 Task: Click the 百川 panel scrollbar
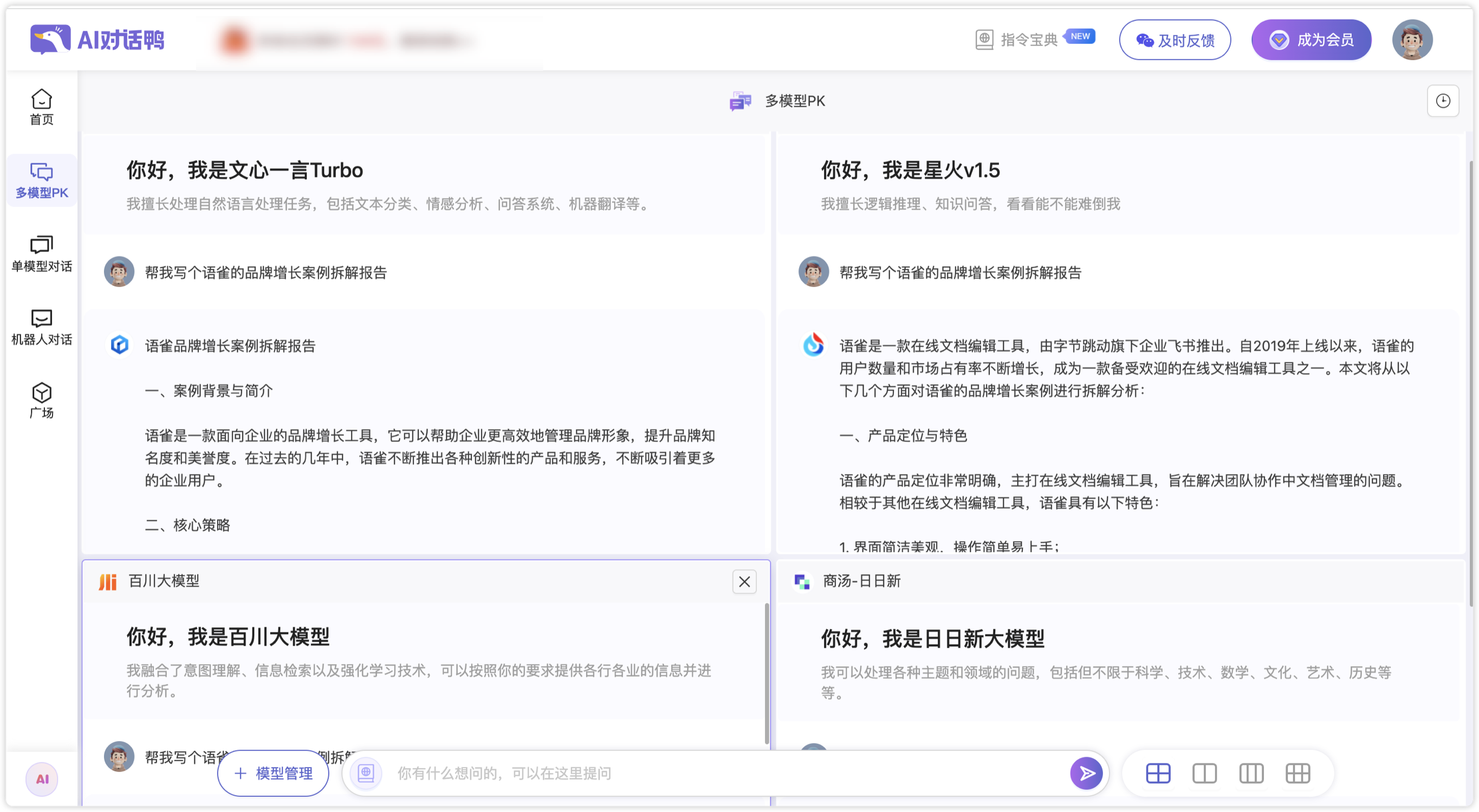767,673
